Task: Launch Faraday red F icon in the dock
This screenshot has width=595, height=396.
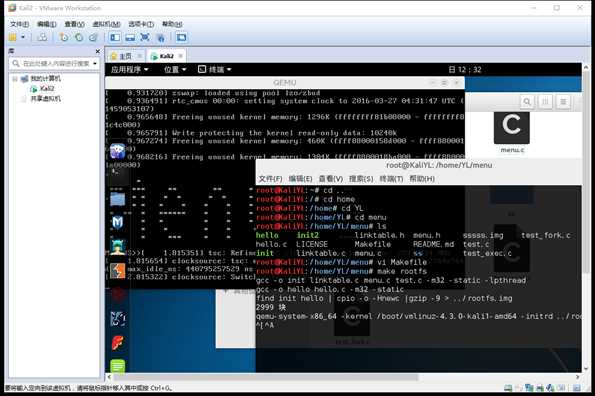Action: pyautogui.click(x=118, y=343)
